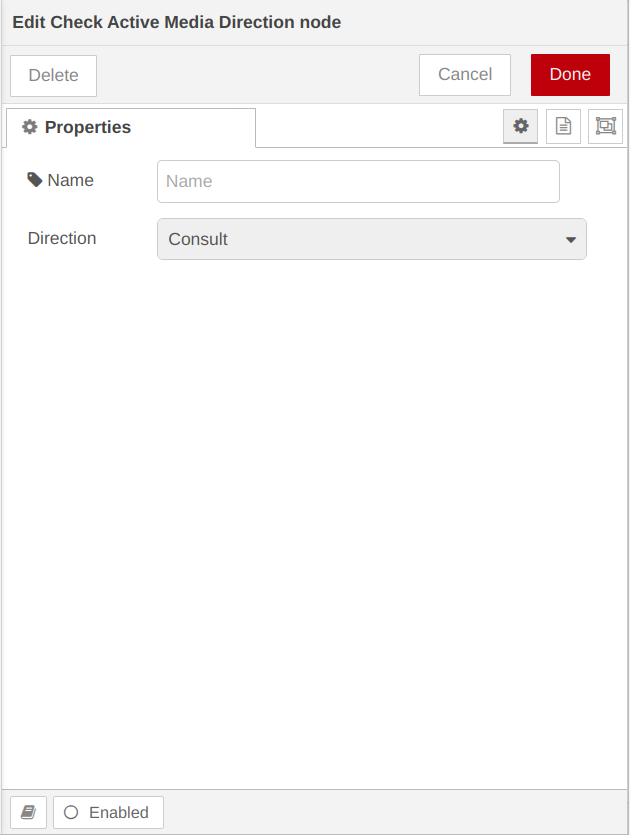Viewport: 630px width, 835px height.
Task: Open node help via the book icon
Action: point(29,812)
